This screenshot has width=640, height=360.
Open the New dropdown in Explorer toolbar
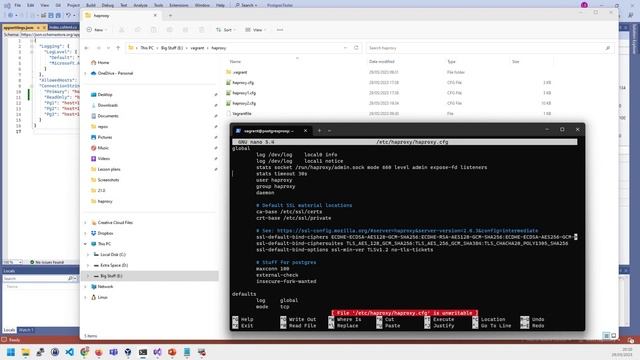tap(97, 30)
